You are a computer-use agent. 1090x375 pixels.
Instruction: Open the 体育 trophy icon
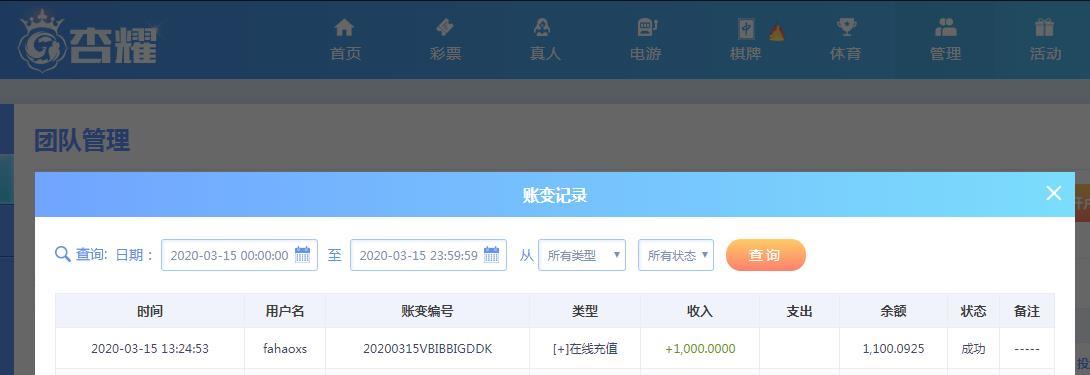846,28
